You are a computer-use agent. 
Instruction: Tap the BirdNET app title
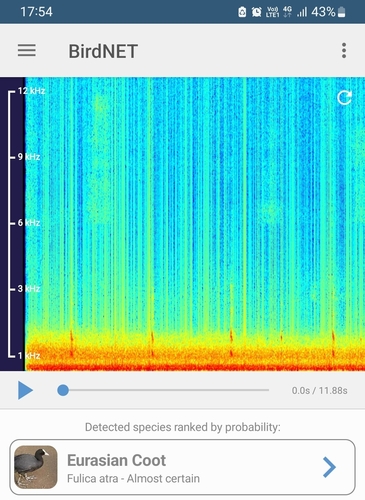click(x=103, y=51)
